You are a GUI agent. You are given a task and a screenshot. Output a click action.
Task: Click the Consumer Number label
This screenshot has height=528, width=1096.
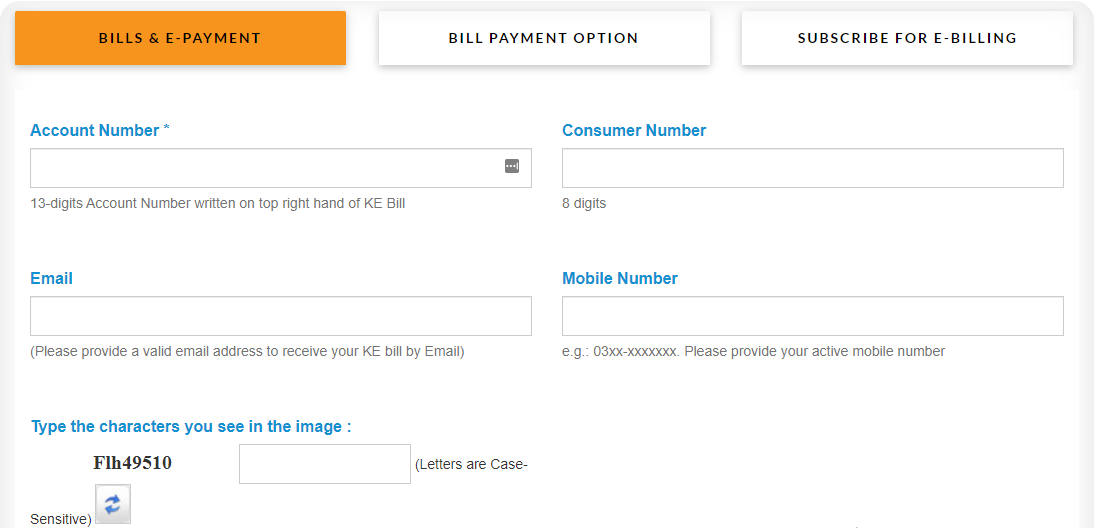(x=634, y=131)
